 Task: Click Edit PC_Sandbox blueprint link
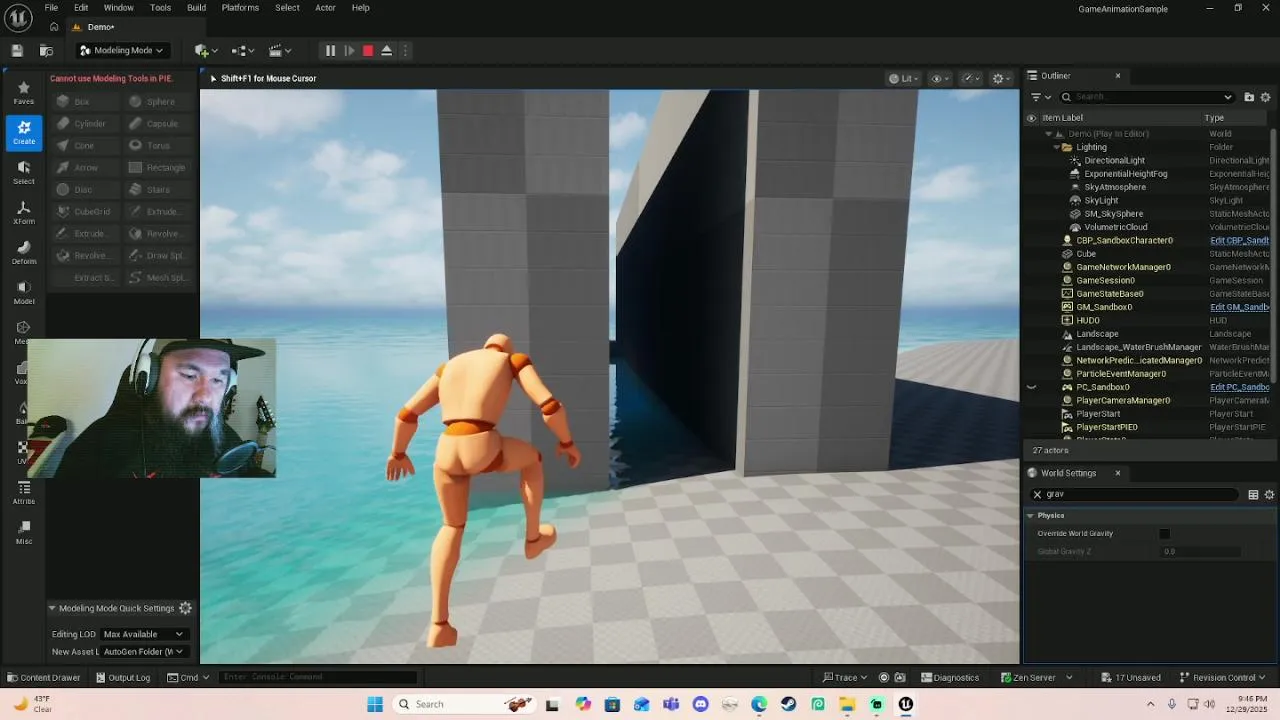click(x=1239, y=387)
